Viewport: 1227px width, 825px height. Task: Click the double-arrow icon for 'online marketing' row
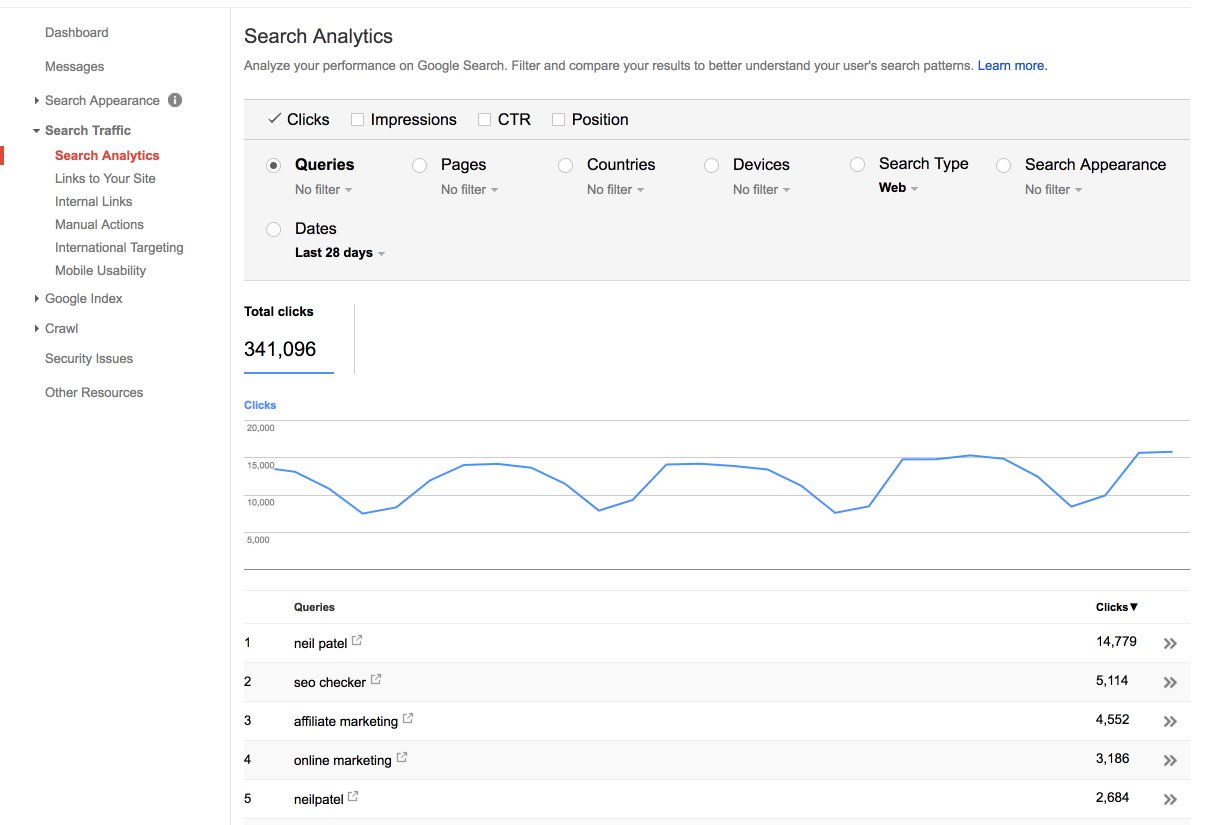[x=1170, y=761]
